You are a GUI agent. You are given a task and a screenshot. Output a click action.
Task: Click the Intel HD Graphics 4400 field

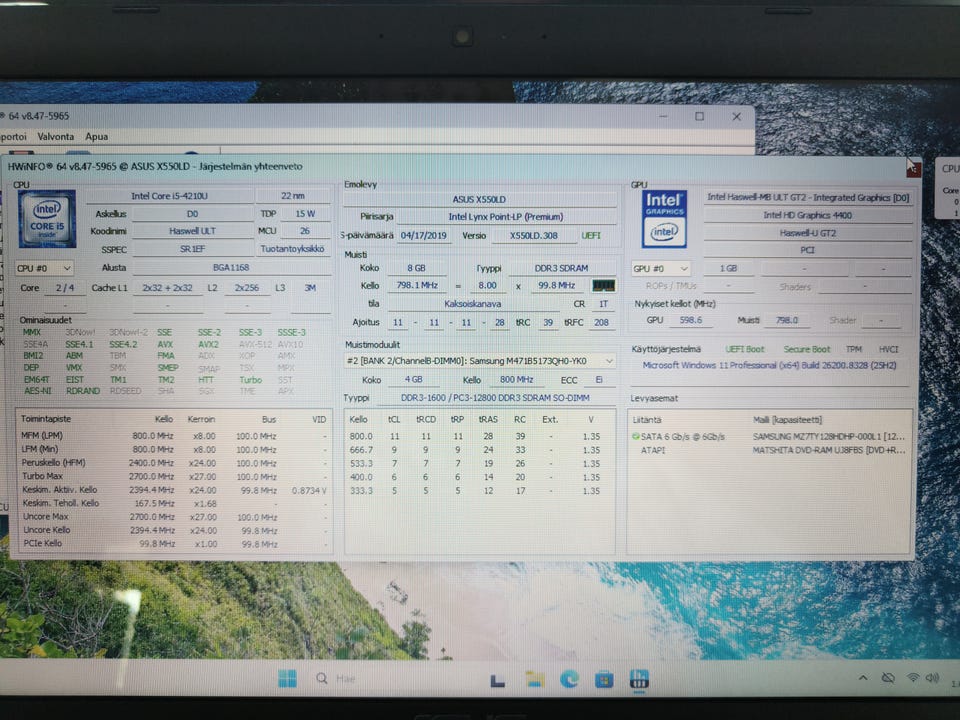[x=808, y=215]
